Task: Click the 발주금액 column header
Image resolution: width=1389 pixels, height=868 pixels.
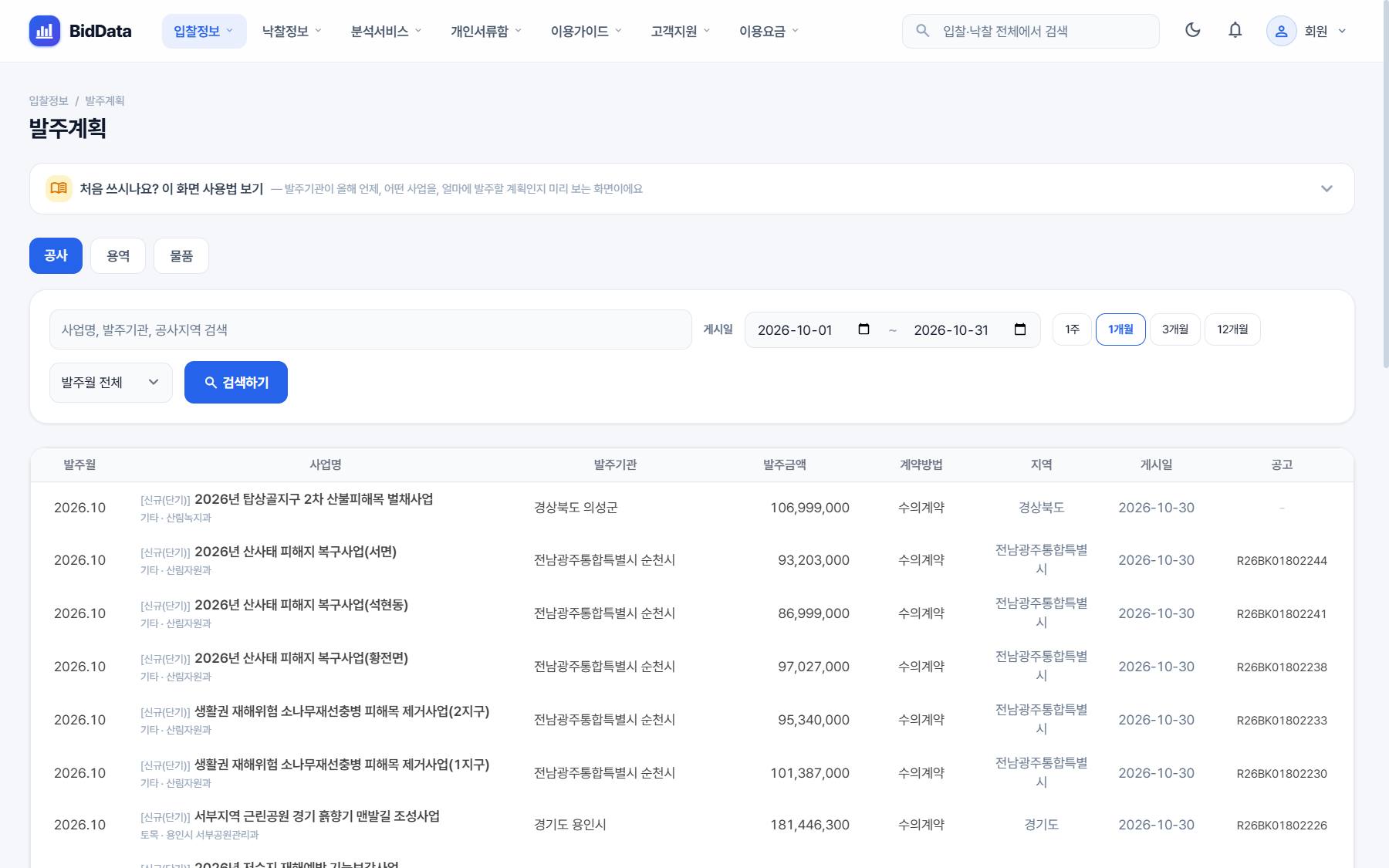Action: coord(785,464)
